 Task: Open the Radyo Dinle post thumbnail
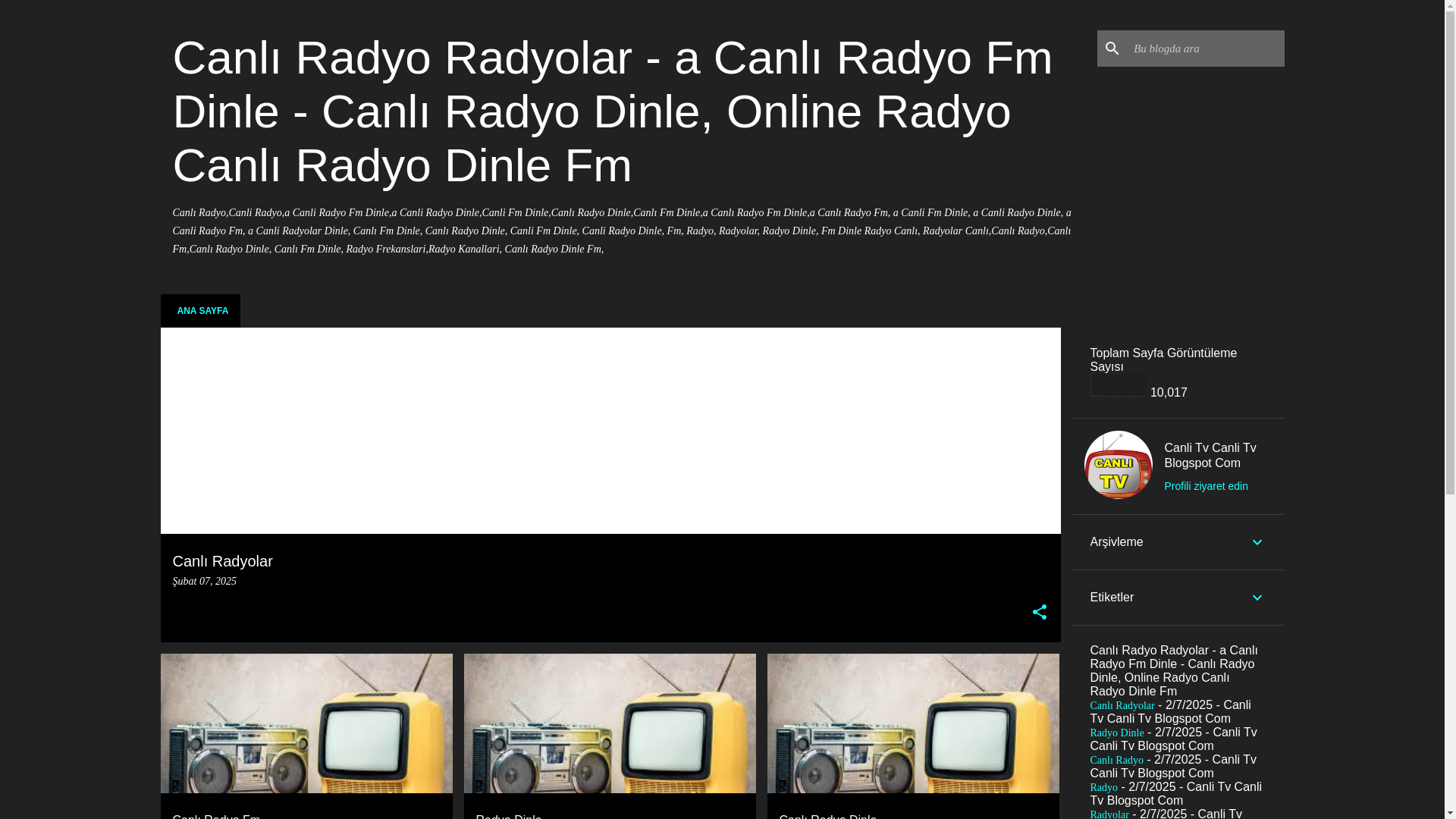point(610,723)
